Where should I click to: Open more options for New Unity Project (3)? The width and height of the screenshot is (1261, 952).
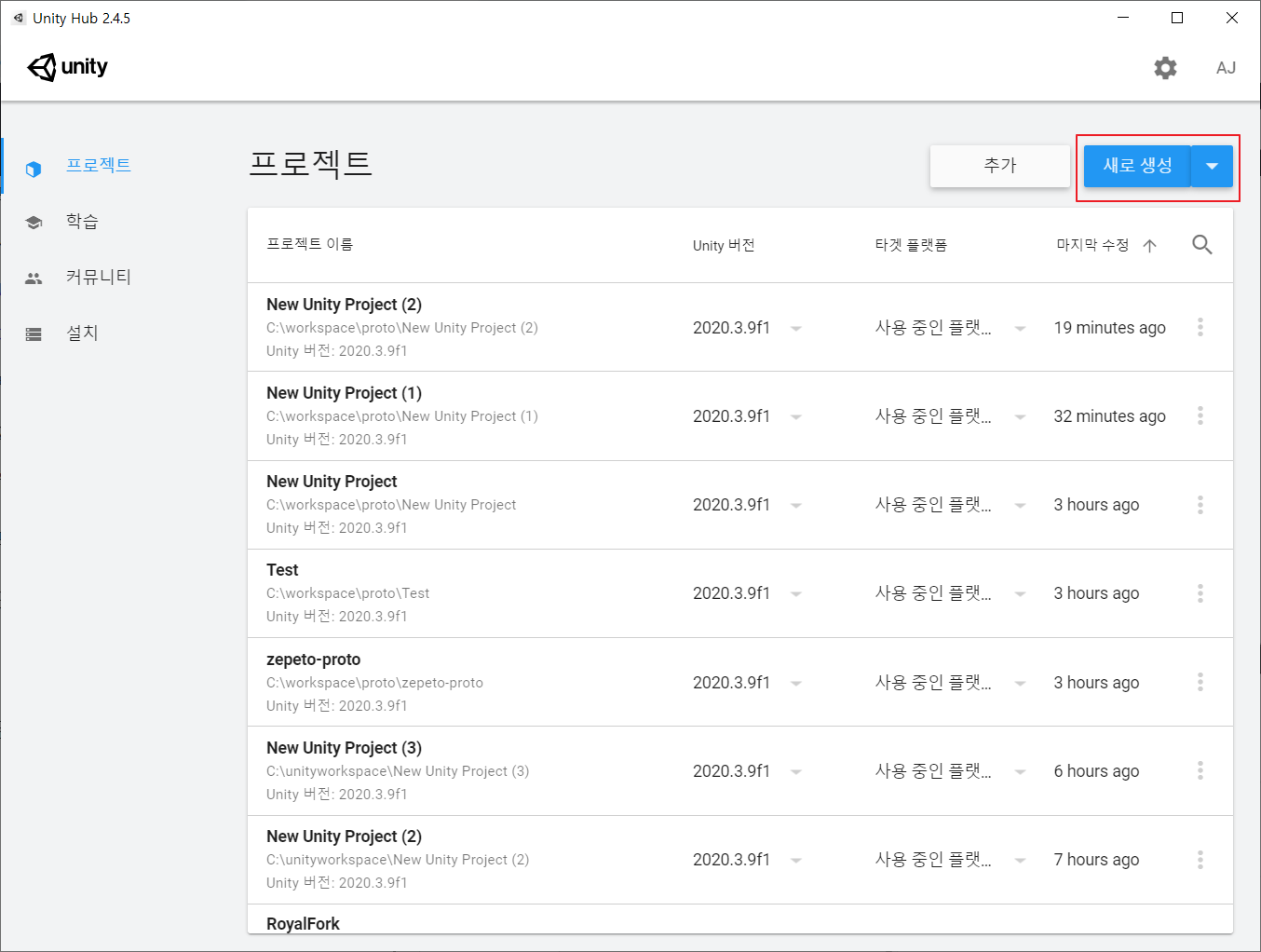point(1200,770)
